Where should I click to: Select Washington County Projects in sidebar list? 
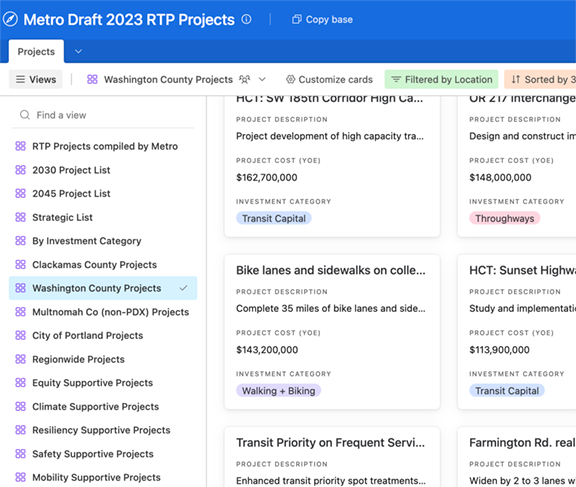(x=103, y=288)
